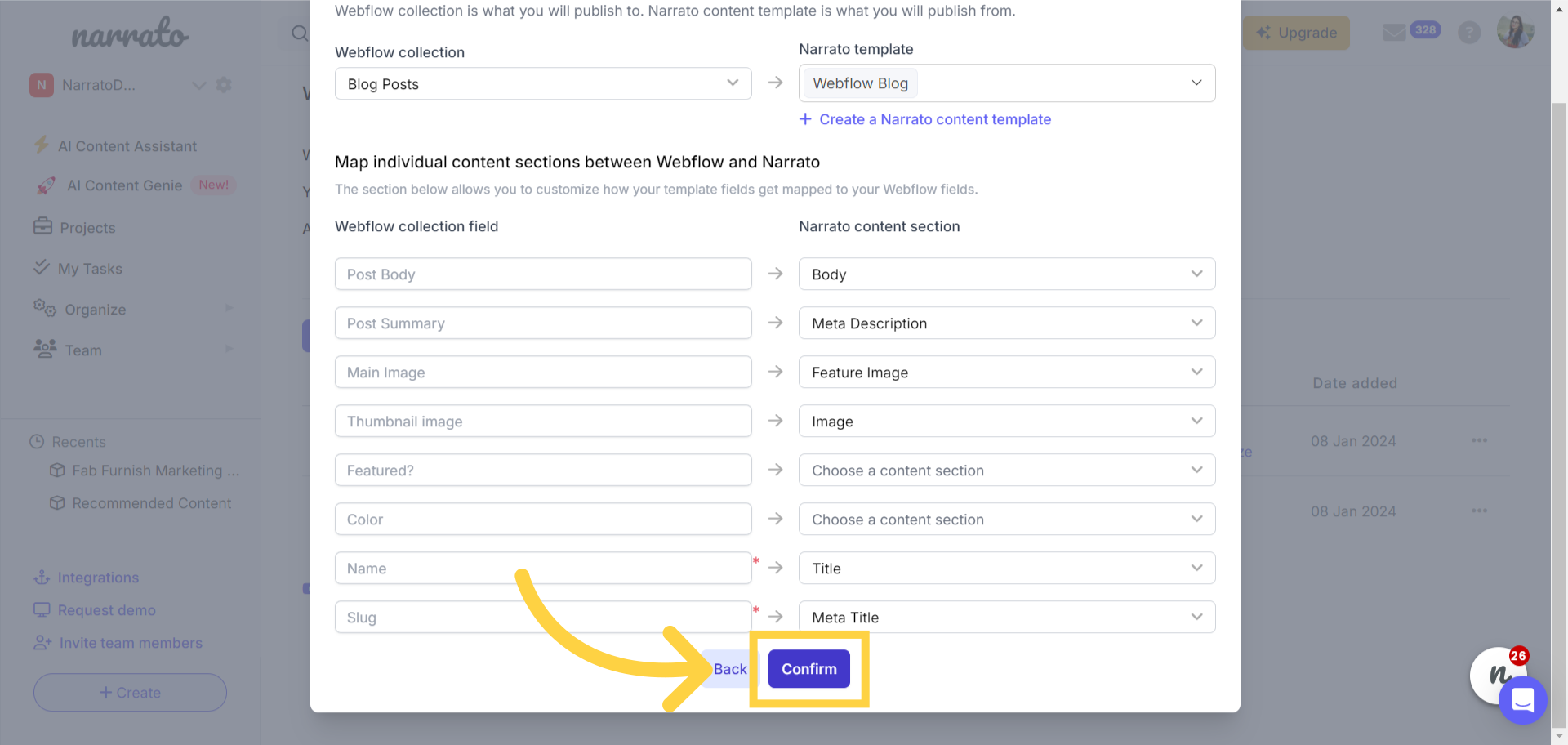Screen dimensions: 1568x745
Task: Click the search magnifier icon
Action: [x=300, y=33]
